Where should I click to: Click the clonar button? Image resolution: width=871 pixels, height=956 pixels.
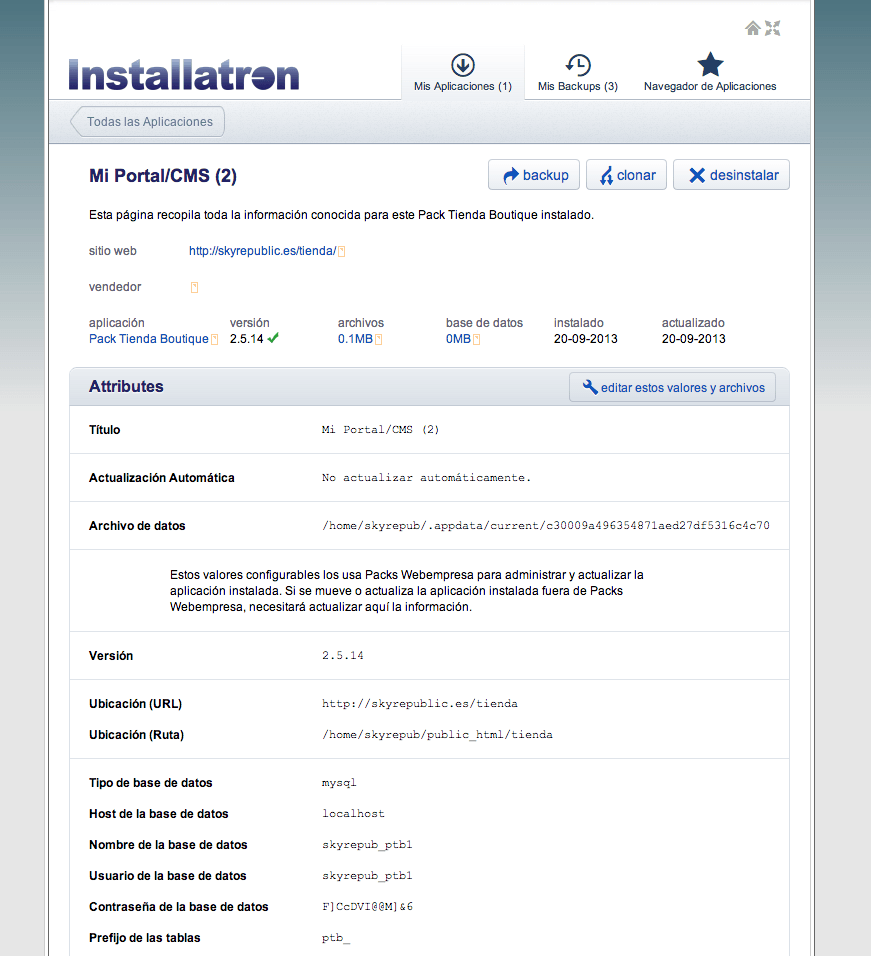626,175
